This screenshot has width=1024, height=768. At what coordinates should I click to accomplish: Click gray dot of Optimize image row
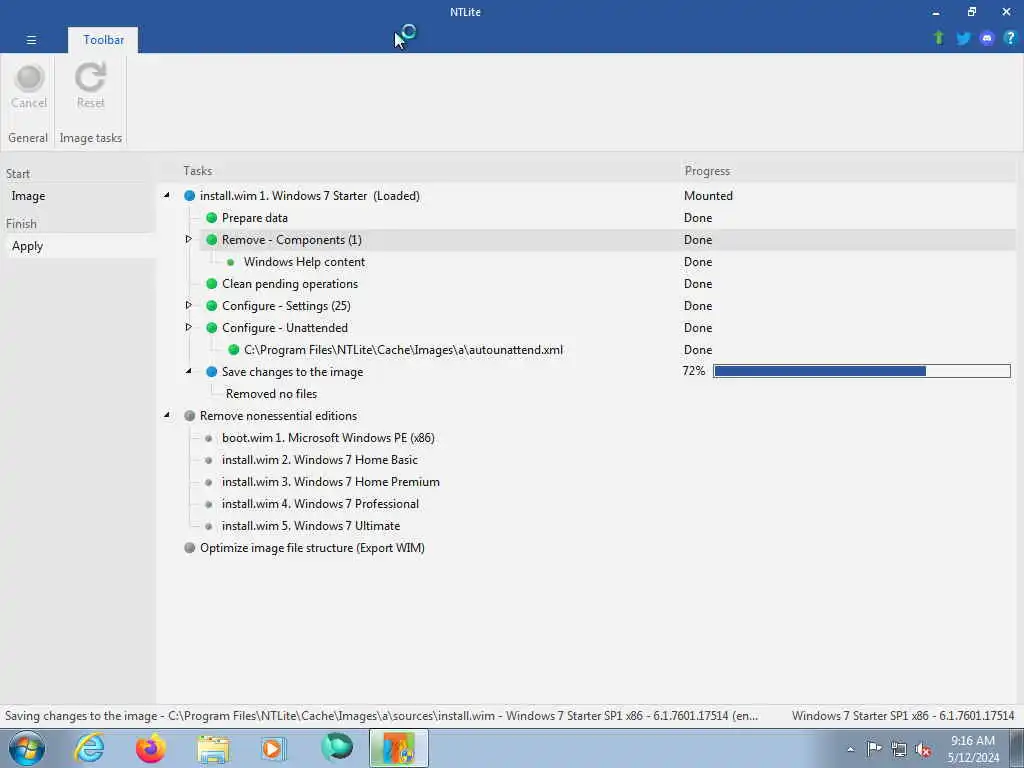pyautogui.click(x=189, y=548)
